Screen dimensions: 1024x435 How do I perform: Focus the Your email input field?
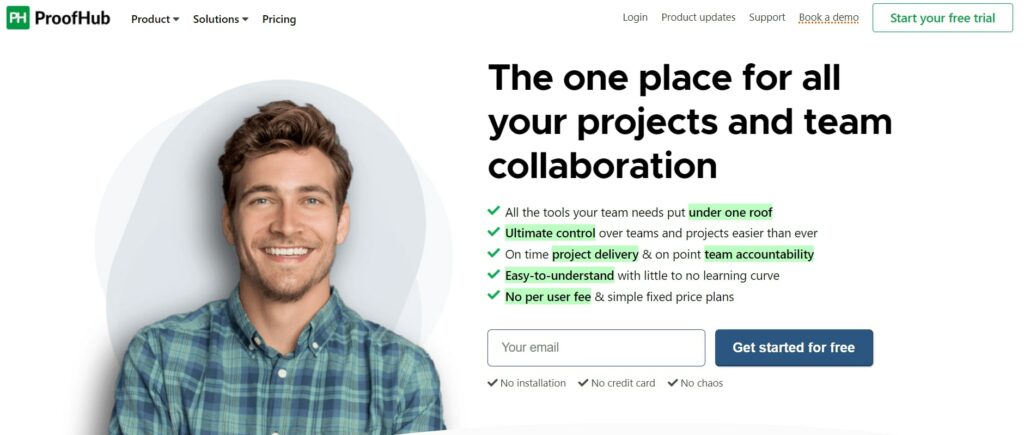(596, 347)
